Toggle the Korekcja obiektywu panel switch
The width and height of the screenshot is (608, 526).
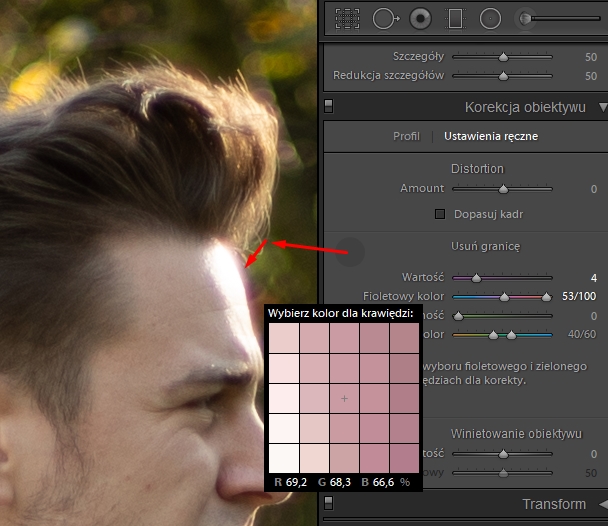pyautogui.click(x=328, y=106)
